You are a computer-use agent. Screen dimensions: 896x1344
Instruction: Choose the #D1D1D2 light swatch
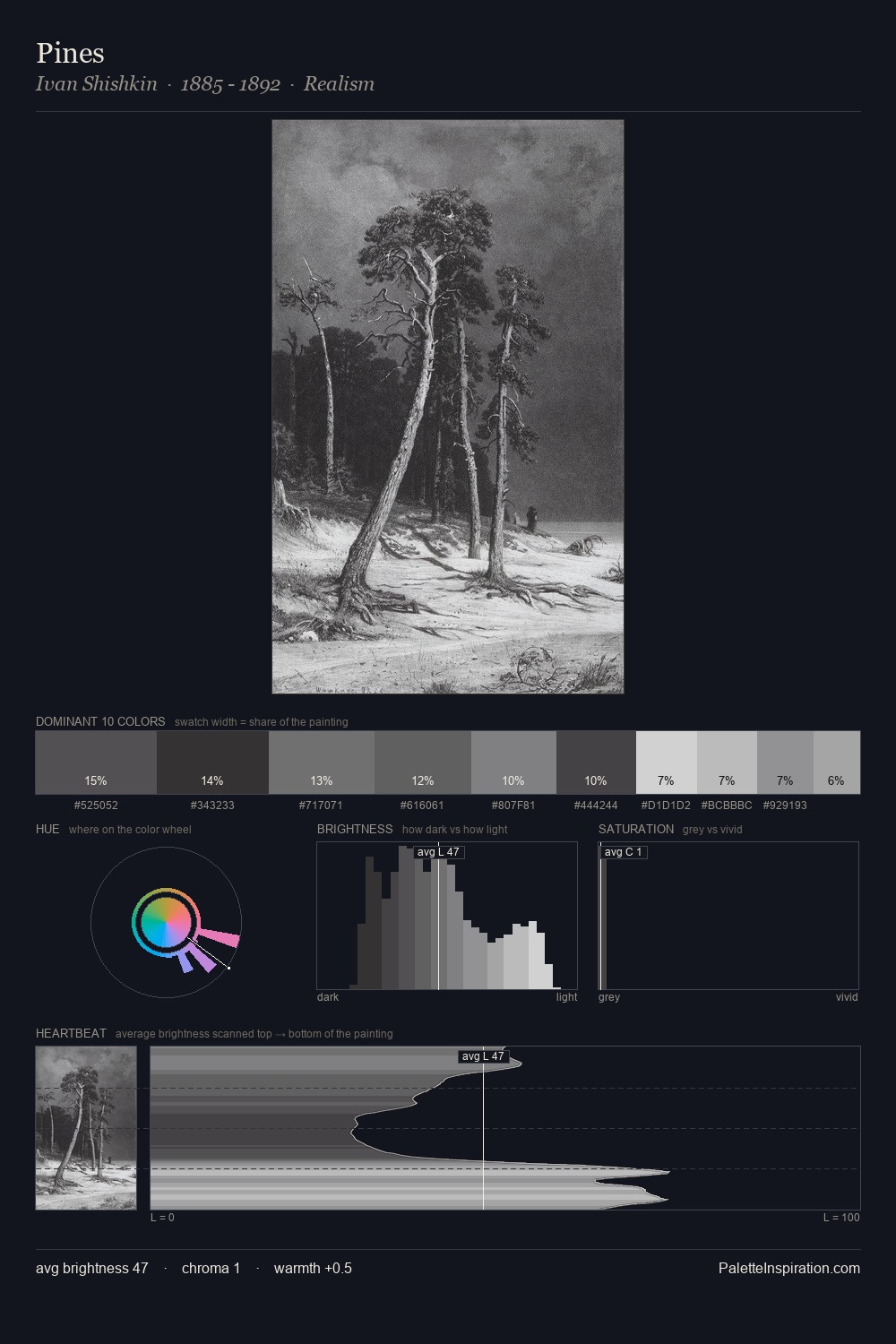666,762
